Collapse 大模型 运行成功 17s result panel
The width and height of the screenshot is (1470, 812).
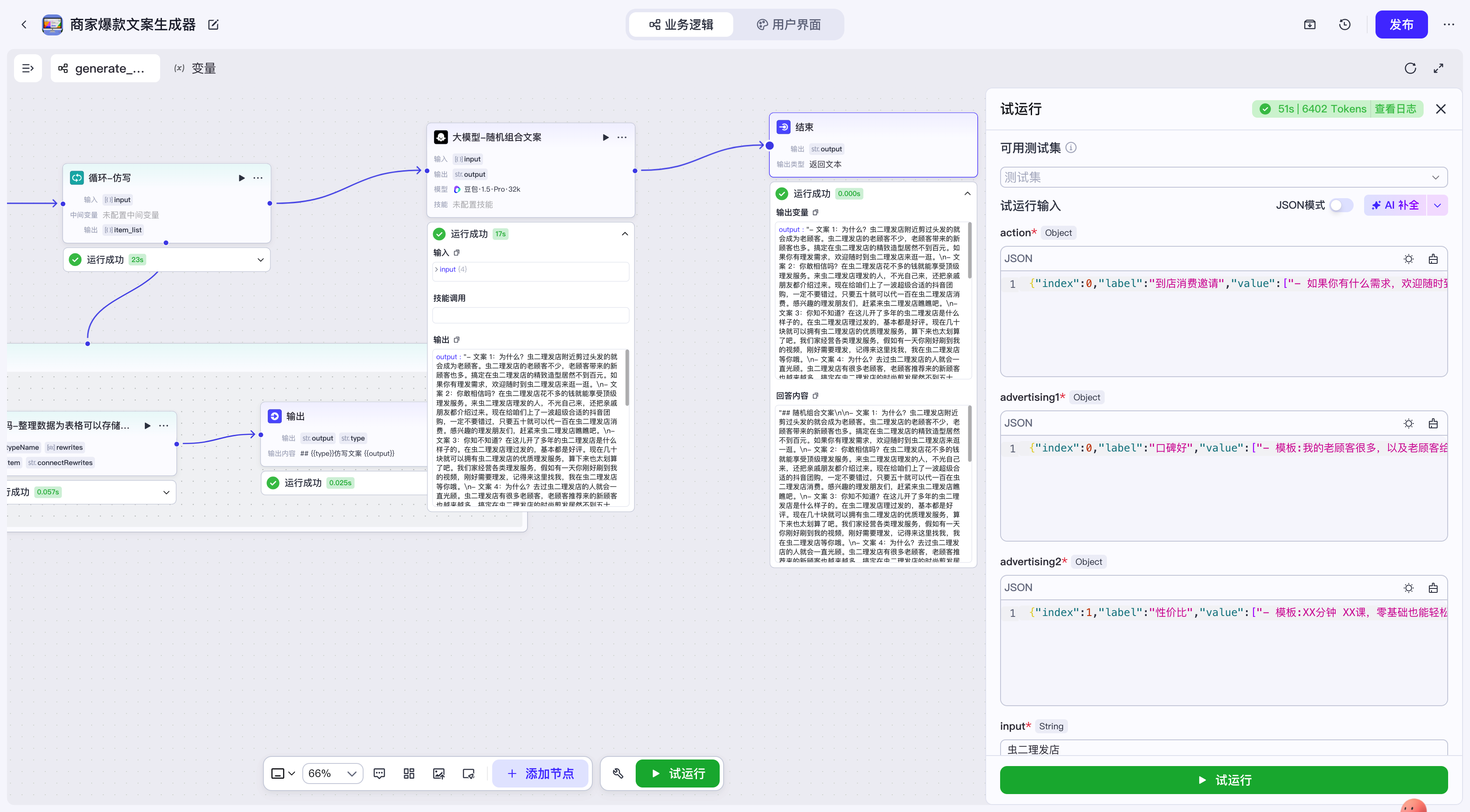click(x=625, y=234)
